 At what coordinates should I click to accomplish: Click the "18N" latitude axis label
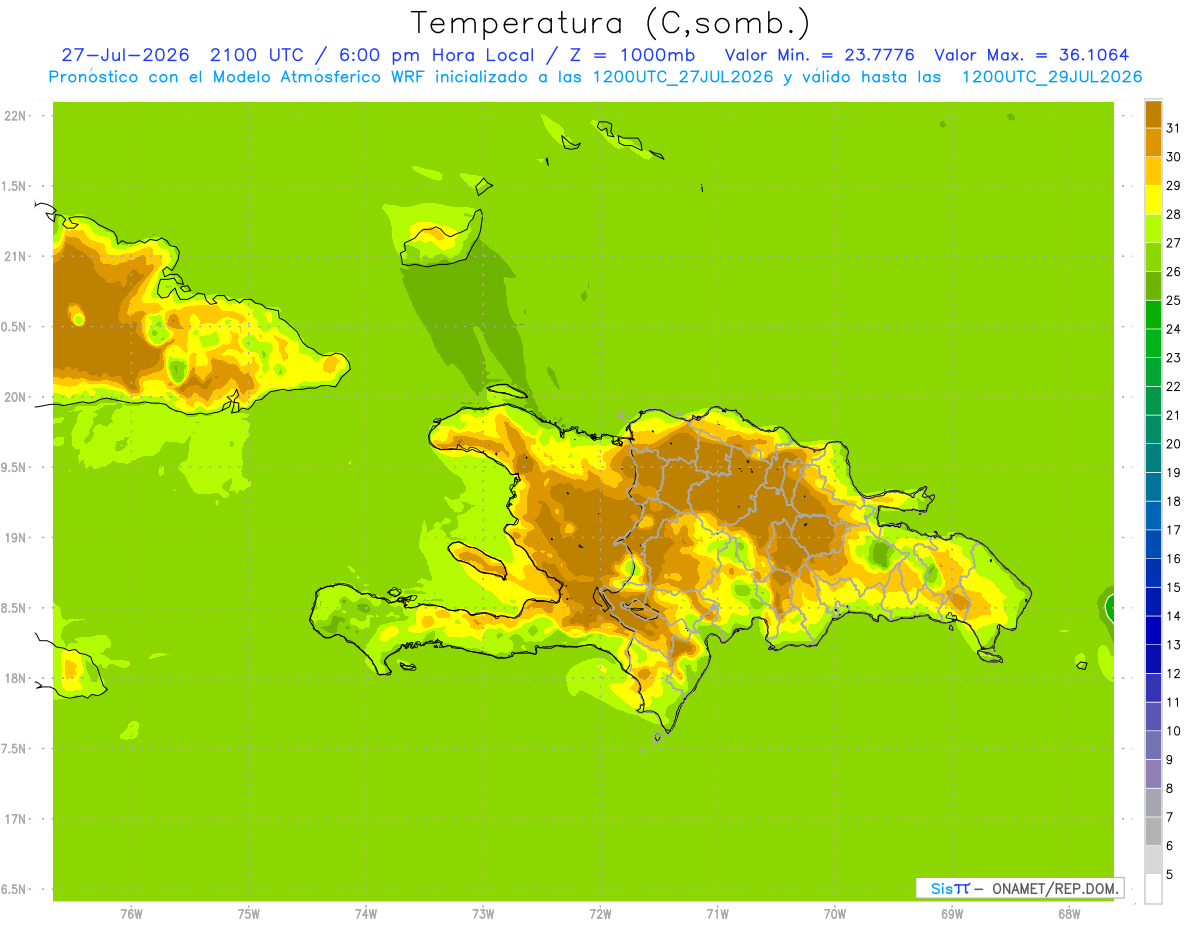(x=15, y=678)
